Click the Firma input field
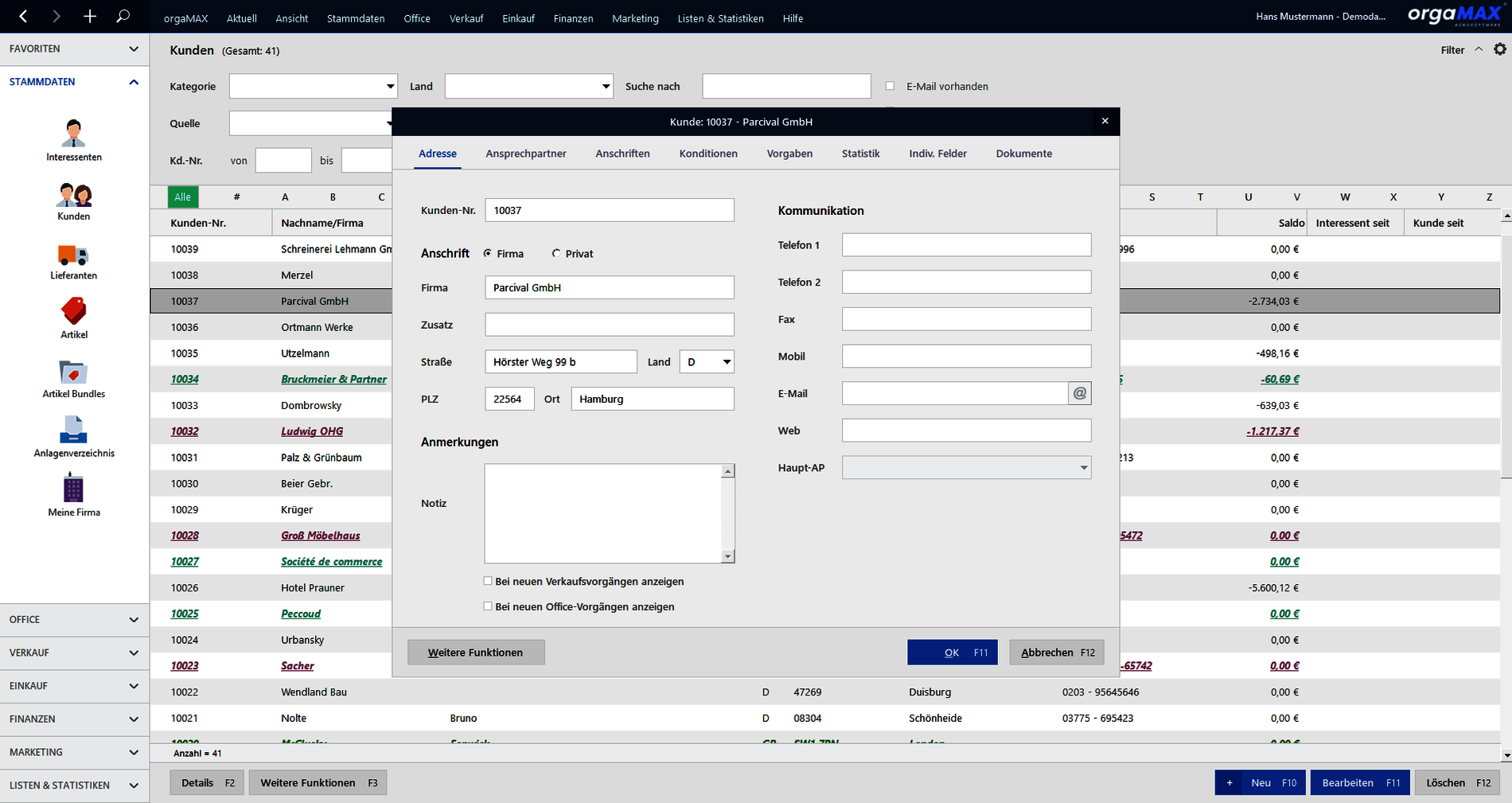 (x=610, y=287)
